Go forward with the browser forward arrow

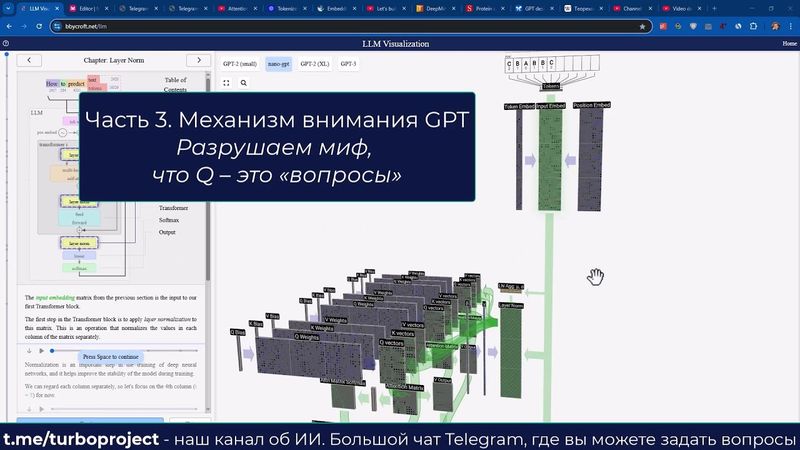(x=24, y=26)
